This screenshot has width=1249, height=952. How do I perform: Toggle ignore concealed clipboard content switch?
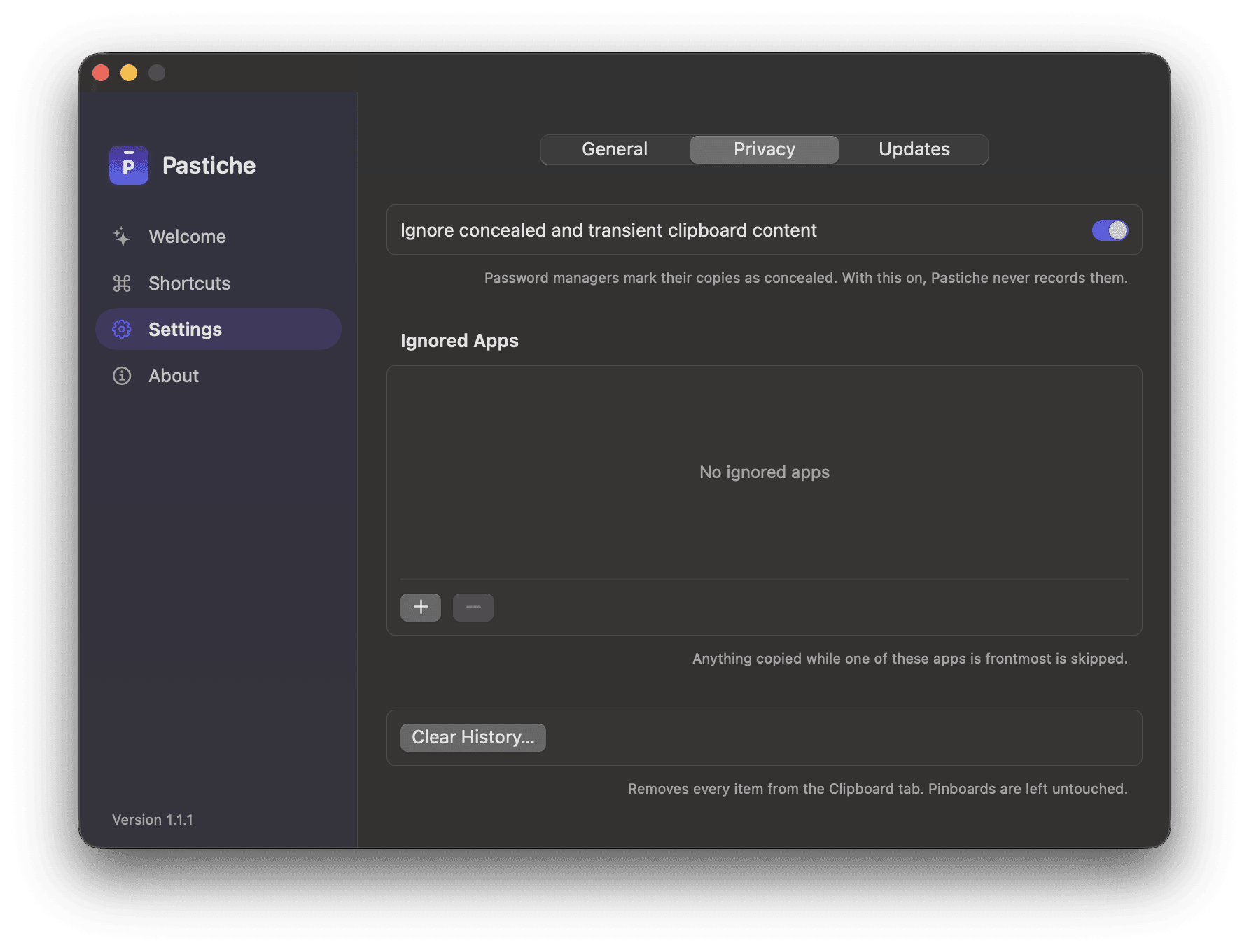[x=1110, y=230]
